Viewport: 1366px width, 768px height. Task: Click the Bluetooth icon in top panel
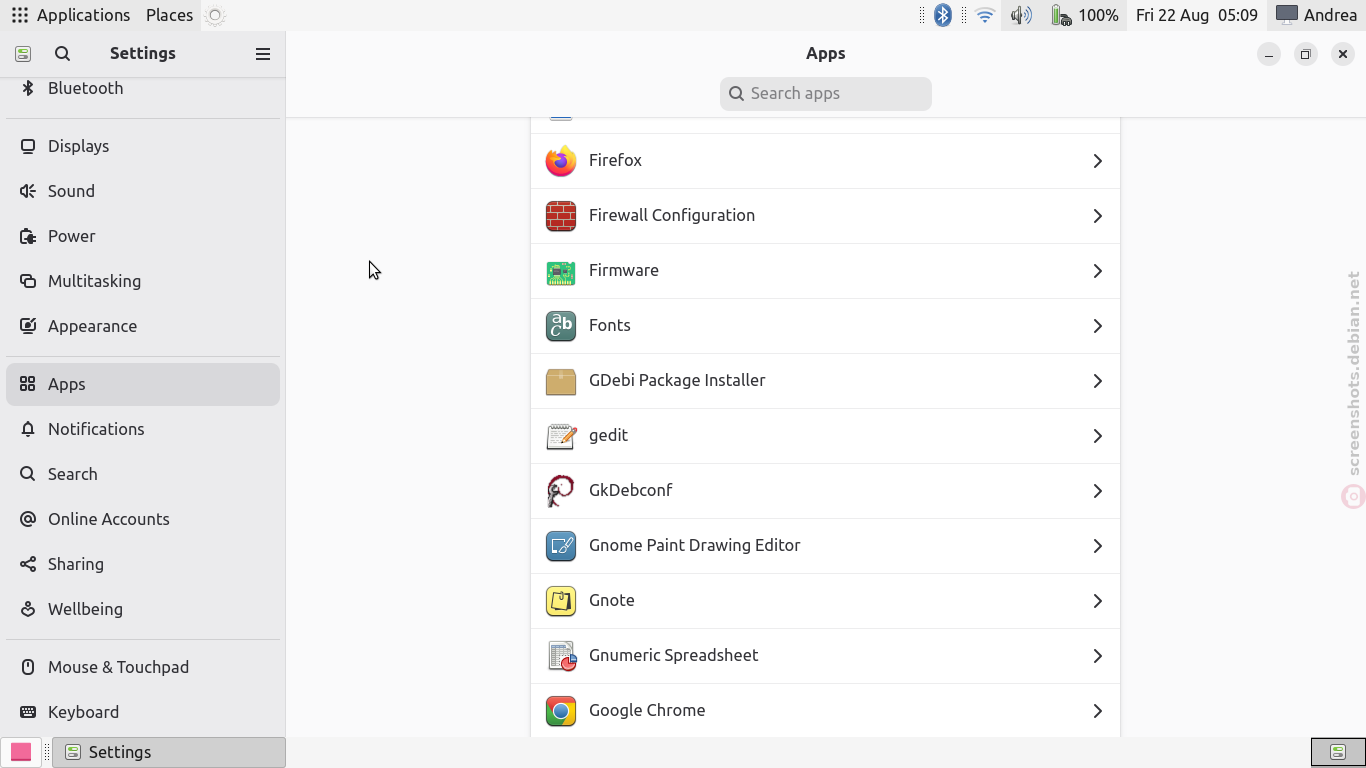click(x=943, y=15)
